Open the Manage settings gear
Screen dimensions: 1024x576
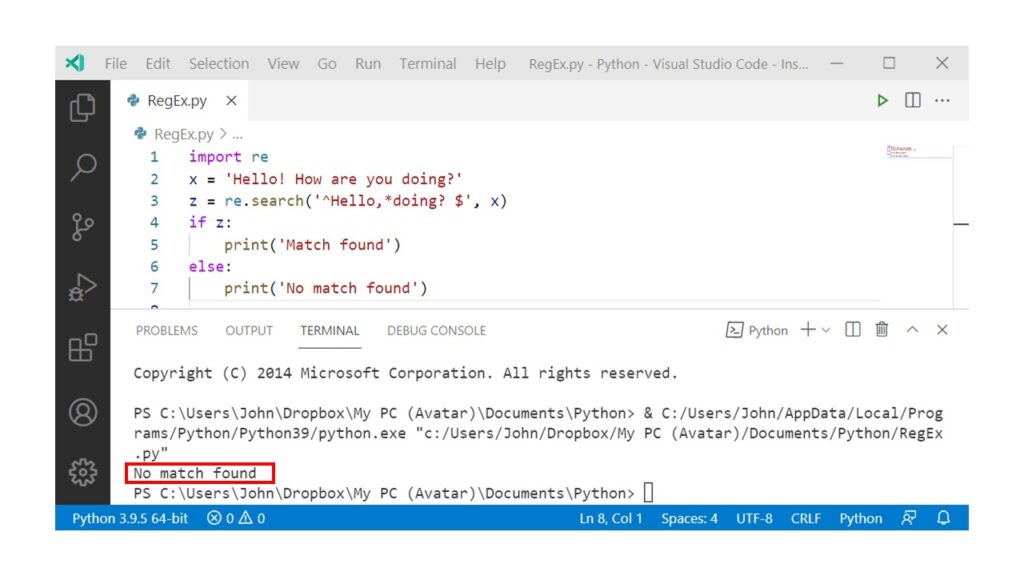point(83,471)
